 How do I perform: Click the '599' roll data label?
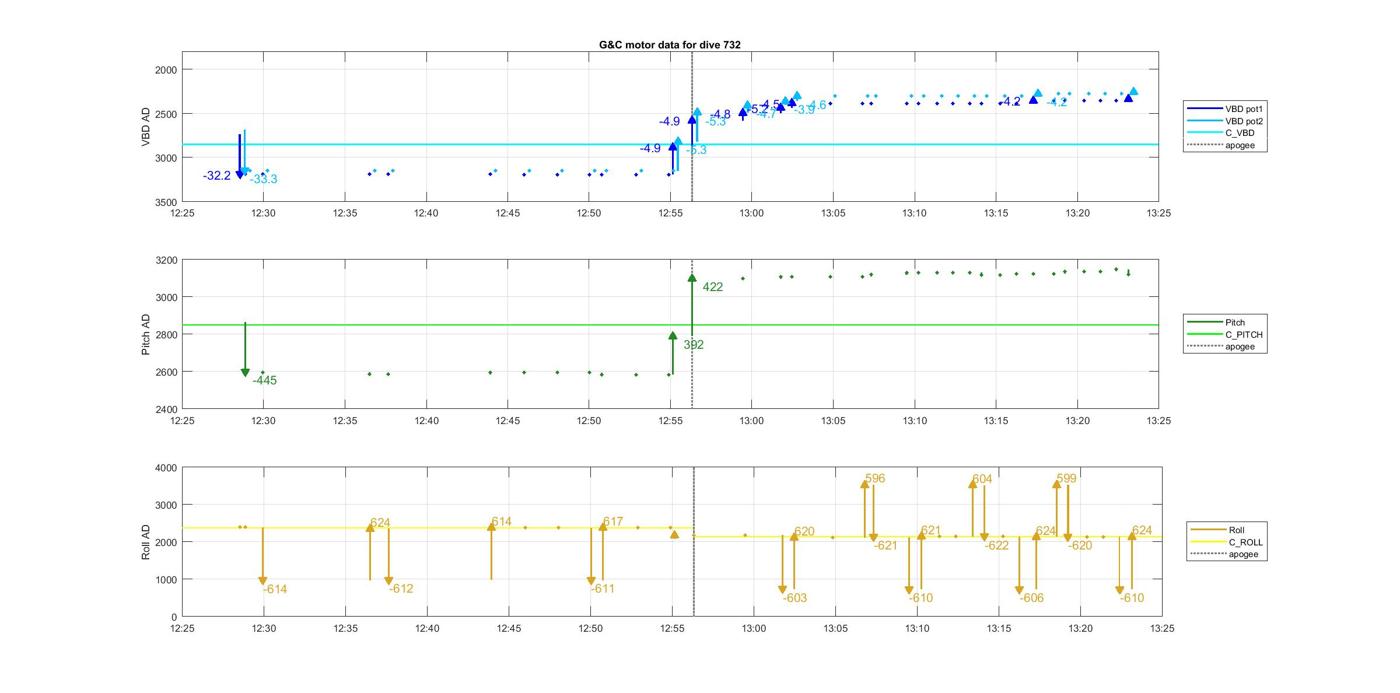coord(1066,479)
